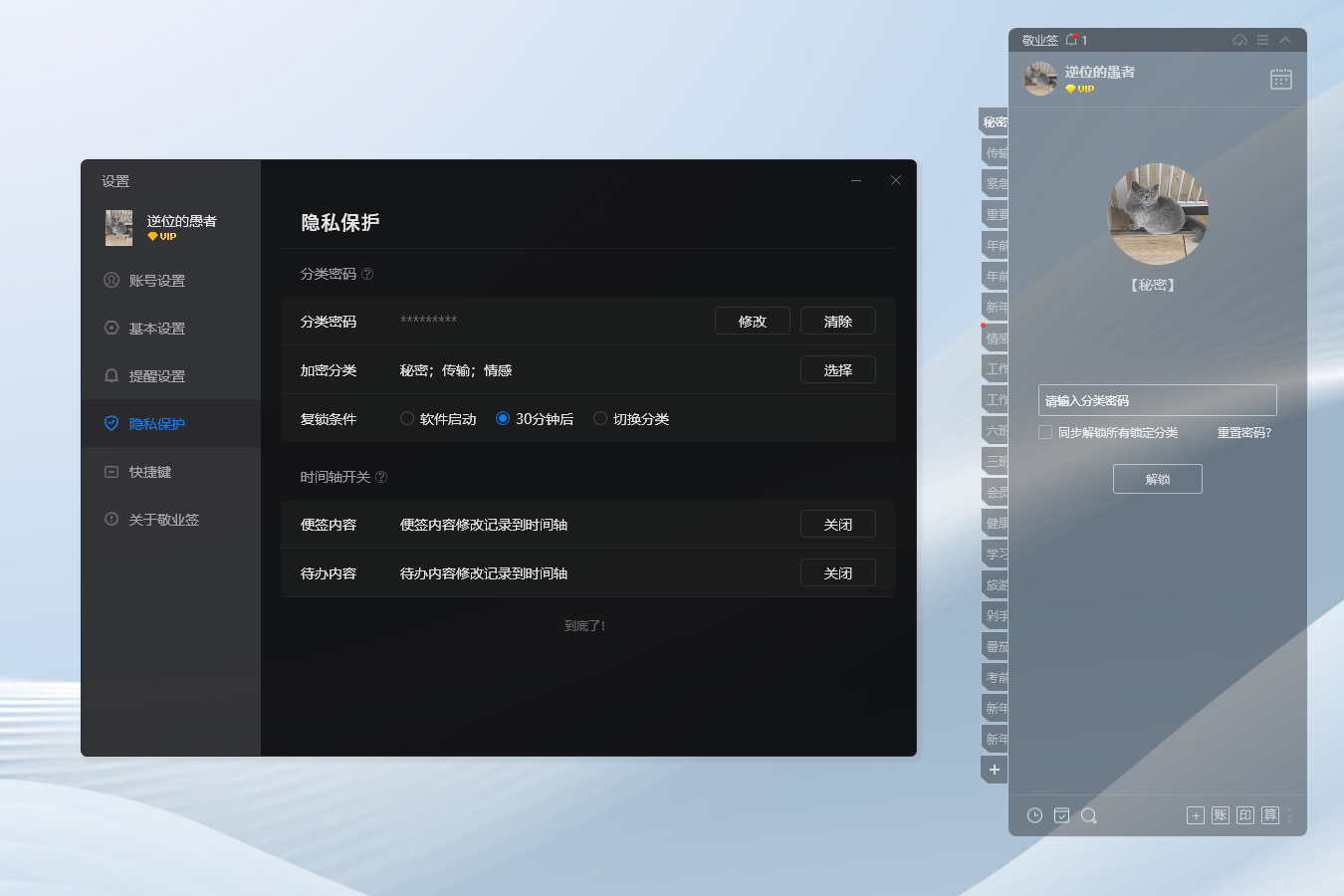The height and width of the screenshot is (896, 1344).
Task: Enable 同步解锁所有锁定分类 checkbox
Action: 1044,432
